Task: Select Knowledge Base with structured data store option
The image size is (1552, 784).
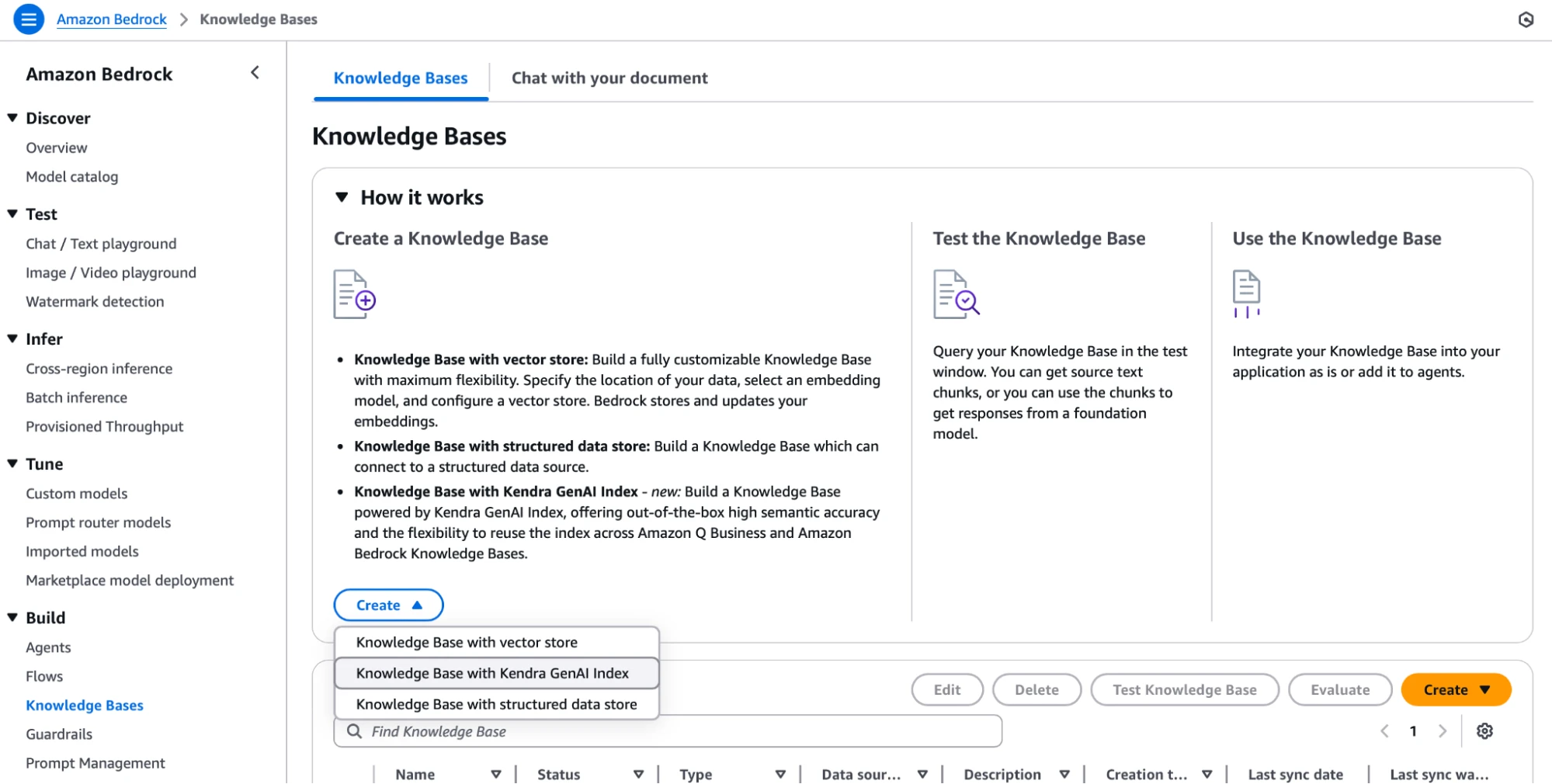Action: pos(496,705)
